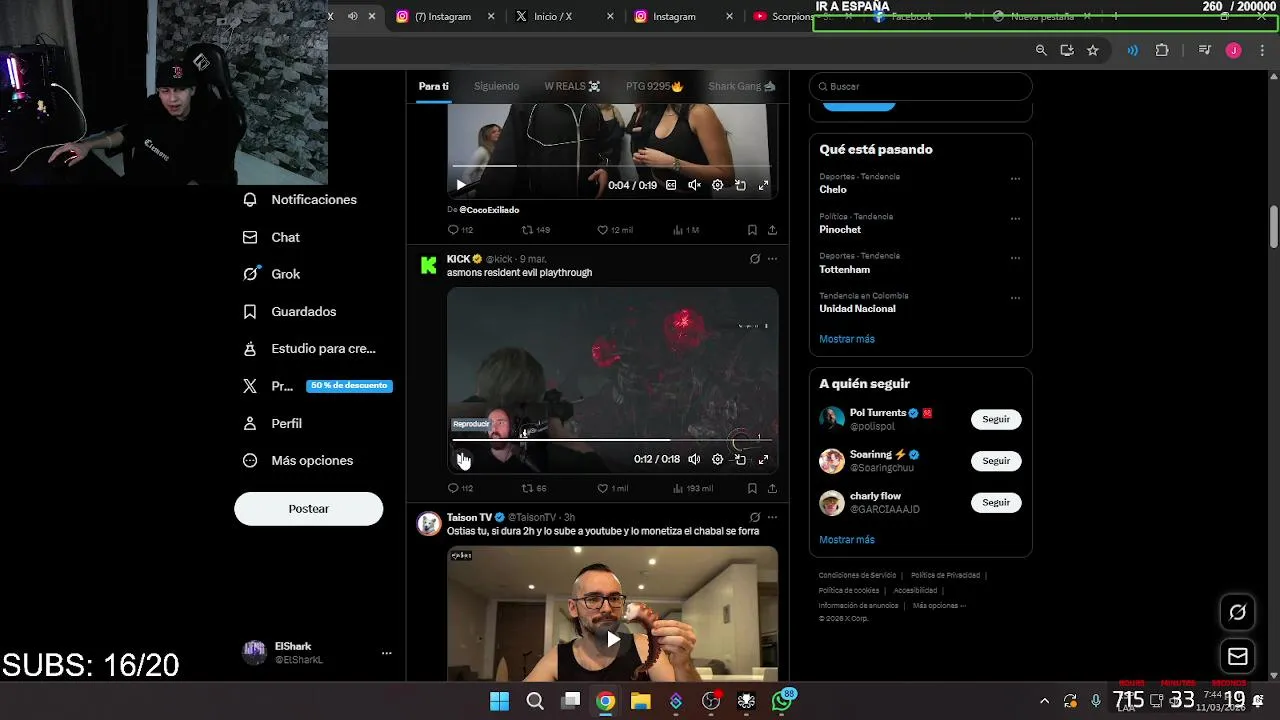Like the KICK post with 1 mil likes
The width and height of the screenshot is (1280, 720).
coord(612,488)
